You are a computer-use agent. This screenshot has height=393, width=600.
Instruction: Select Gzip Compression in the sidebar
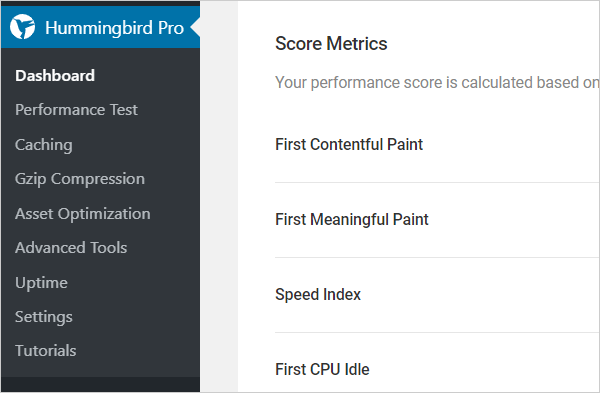80,179
